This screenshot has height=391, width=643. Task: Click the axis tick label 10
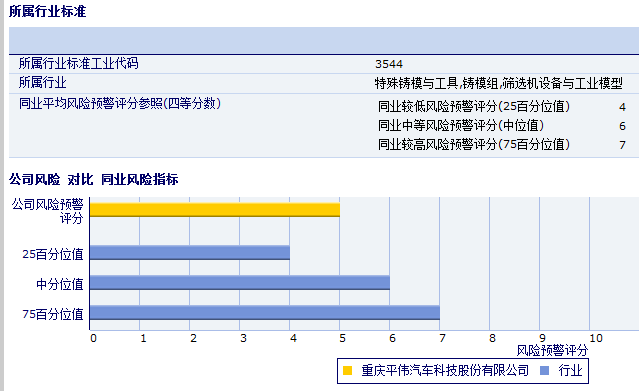(x=596, y=338)
